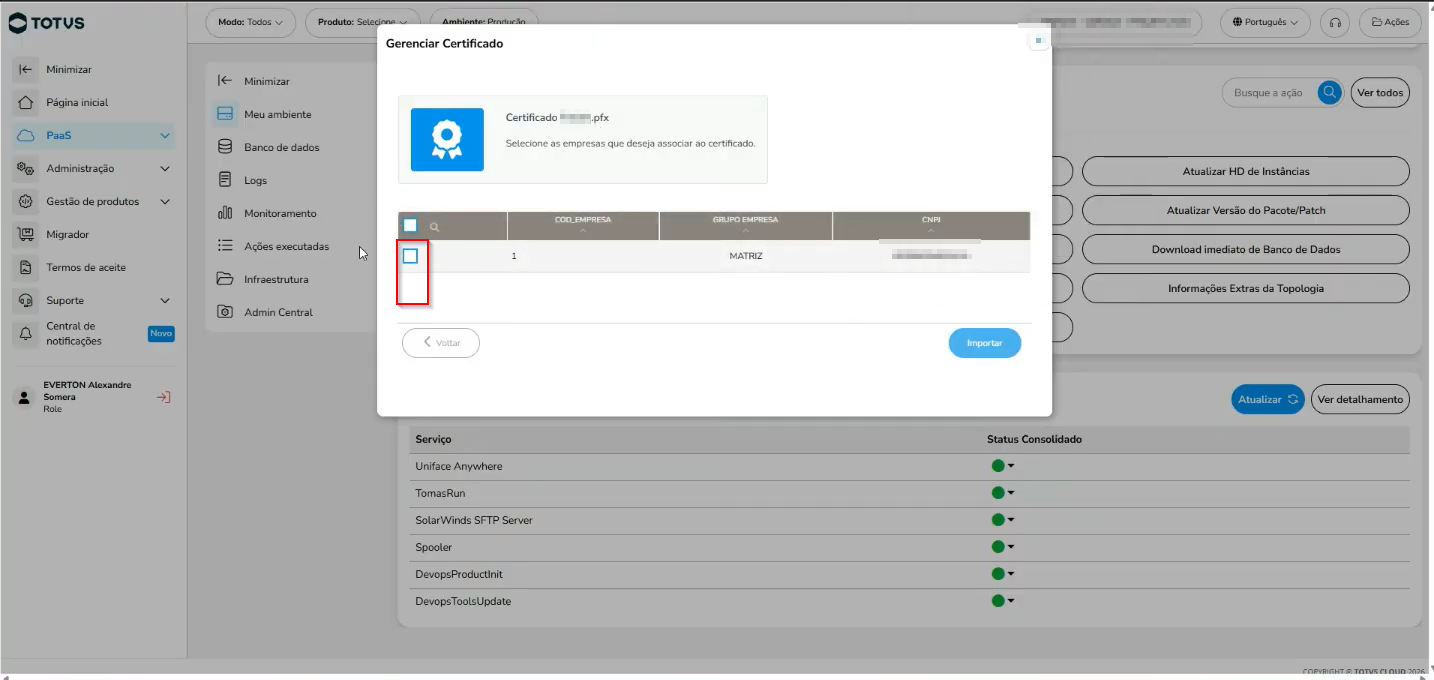Click Atualizar Versão do Pacote/Patch button
The image size is (1434, 680).
(1246, 210)
